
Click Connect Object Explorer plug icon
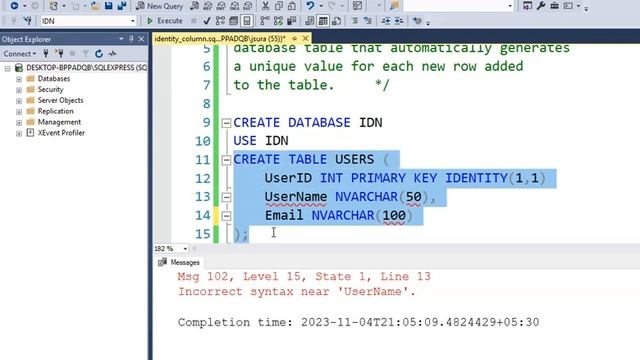coord(46,53)
